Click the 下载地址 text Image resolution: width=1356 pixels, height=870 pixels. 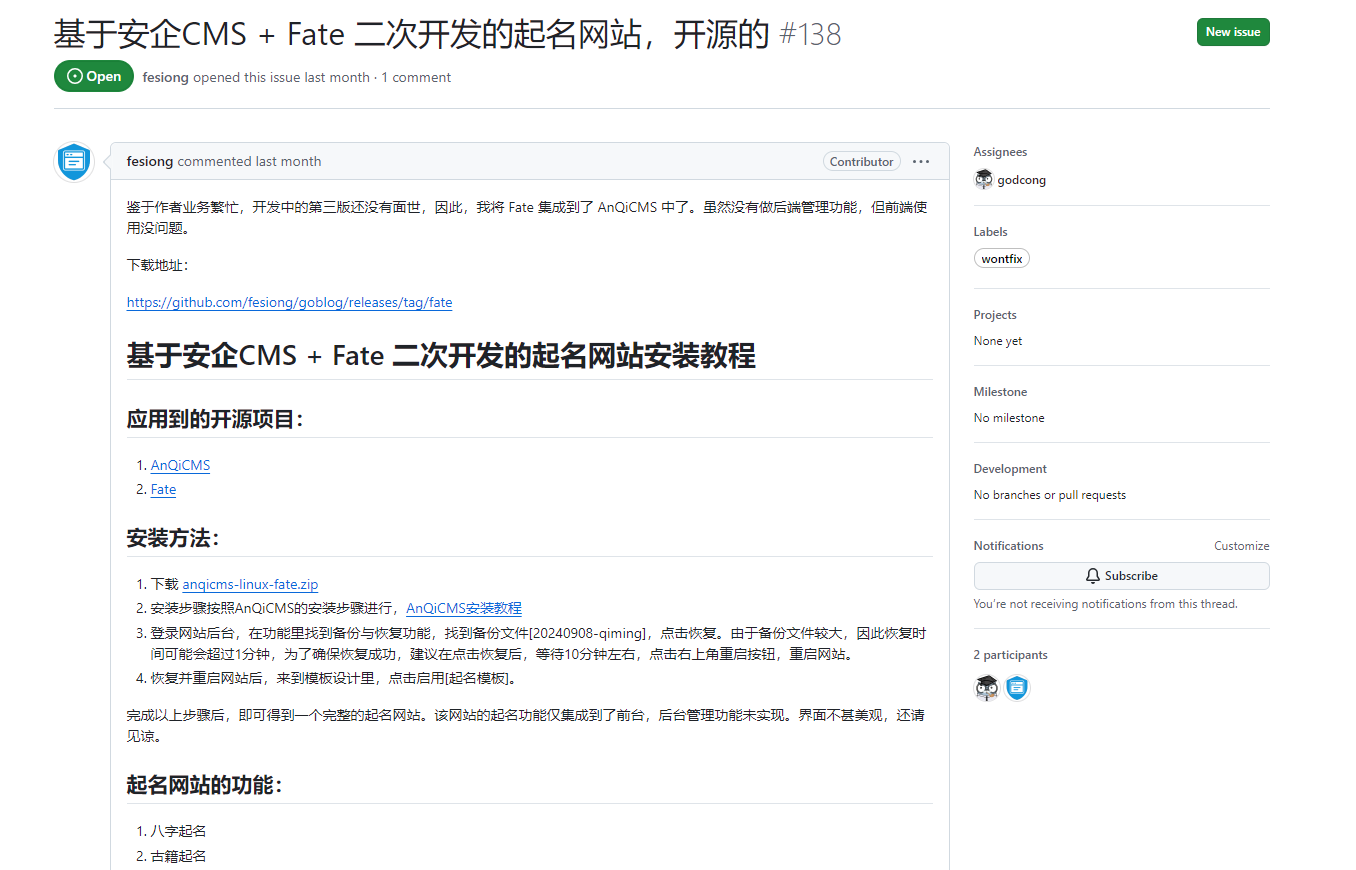157,265
